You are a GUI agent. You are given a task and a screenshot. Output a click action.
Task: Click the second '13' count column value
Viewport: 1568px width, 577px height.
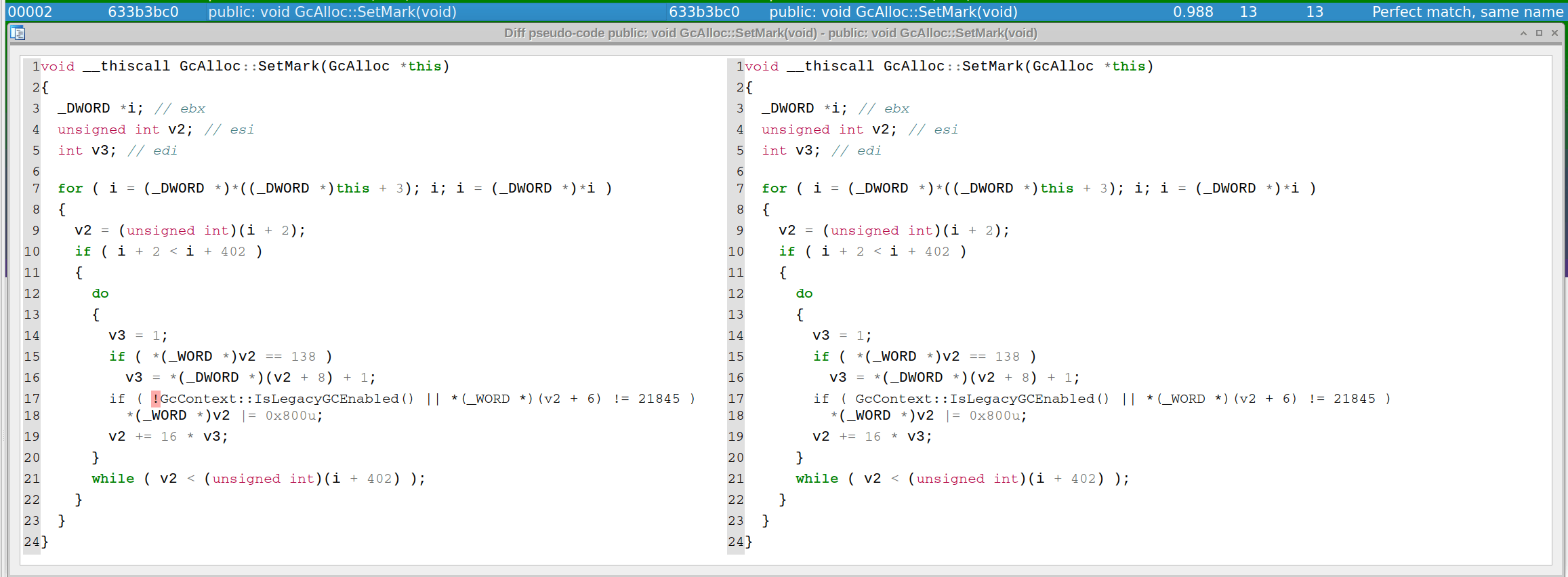(1315, 12)
